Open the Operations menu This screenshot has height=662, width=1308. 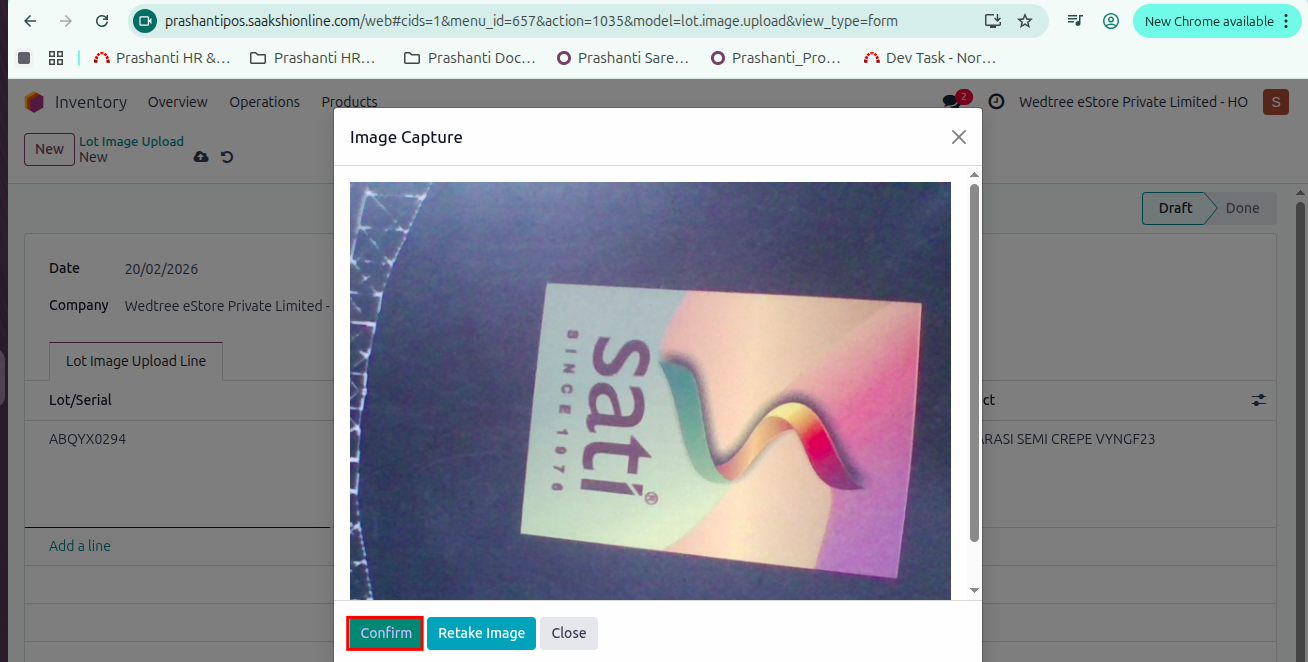(x=264, y=101)
